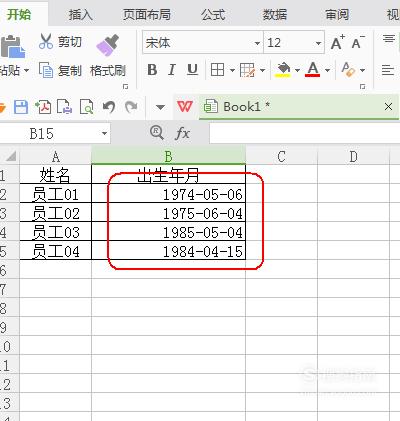Image resolution: width=400 pixels, height=421 pixels.
Task: Apply cell borders icon
Action: (x=217, y=70)
